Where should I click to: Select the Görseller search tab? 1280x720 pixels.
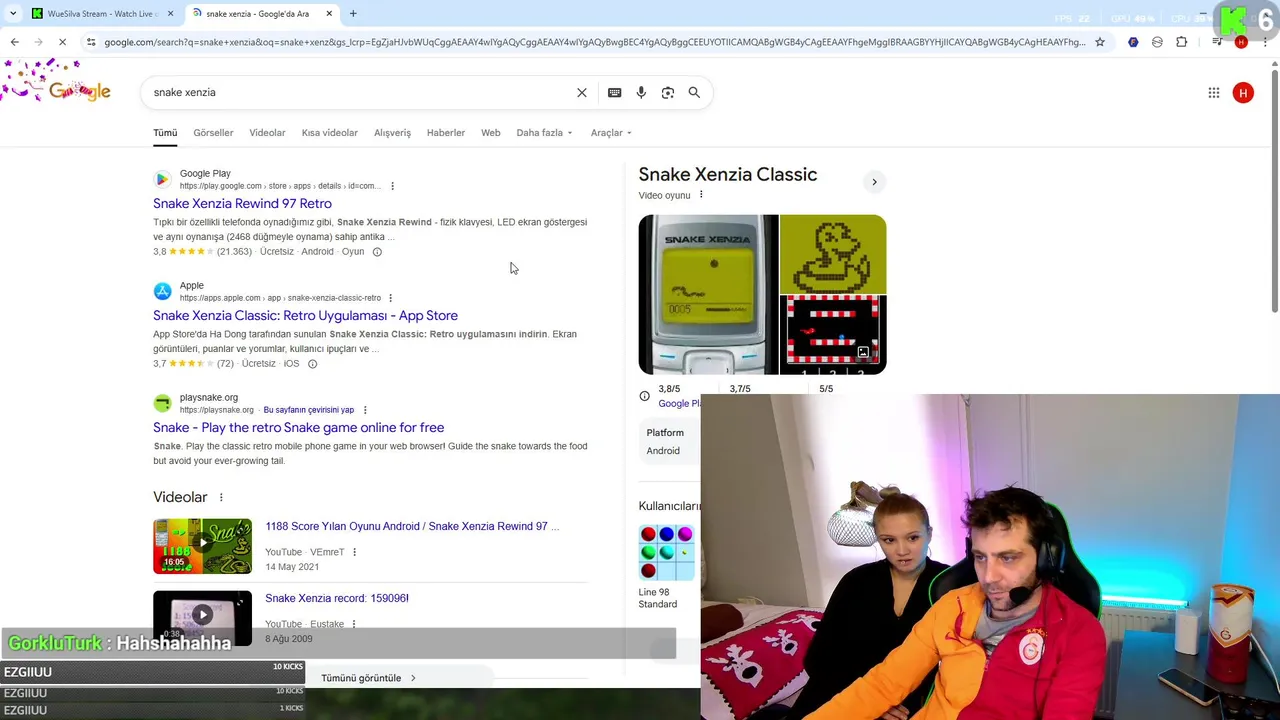(213, 132)
